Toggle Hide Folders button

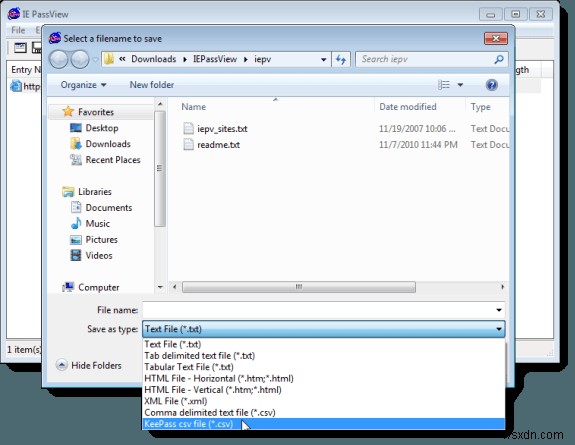coord(88,365)
